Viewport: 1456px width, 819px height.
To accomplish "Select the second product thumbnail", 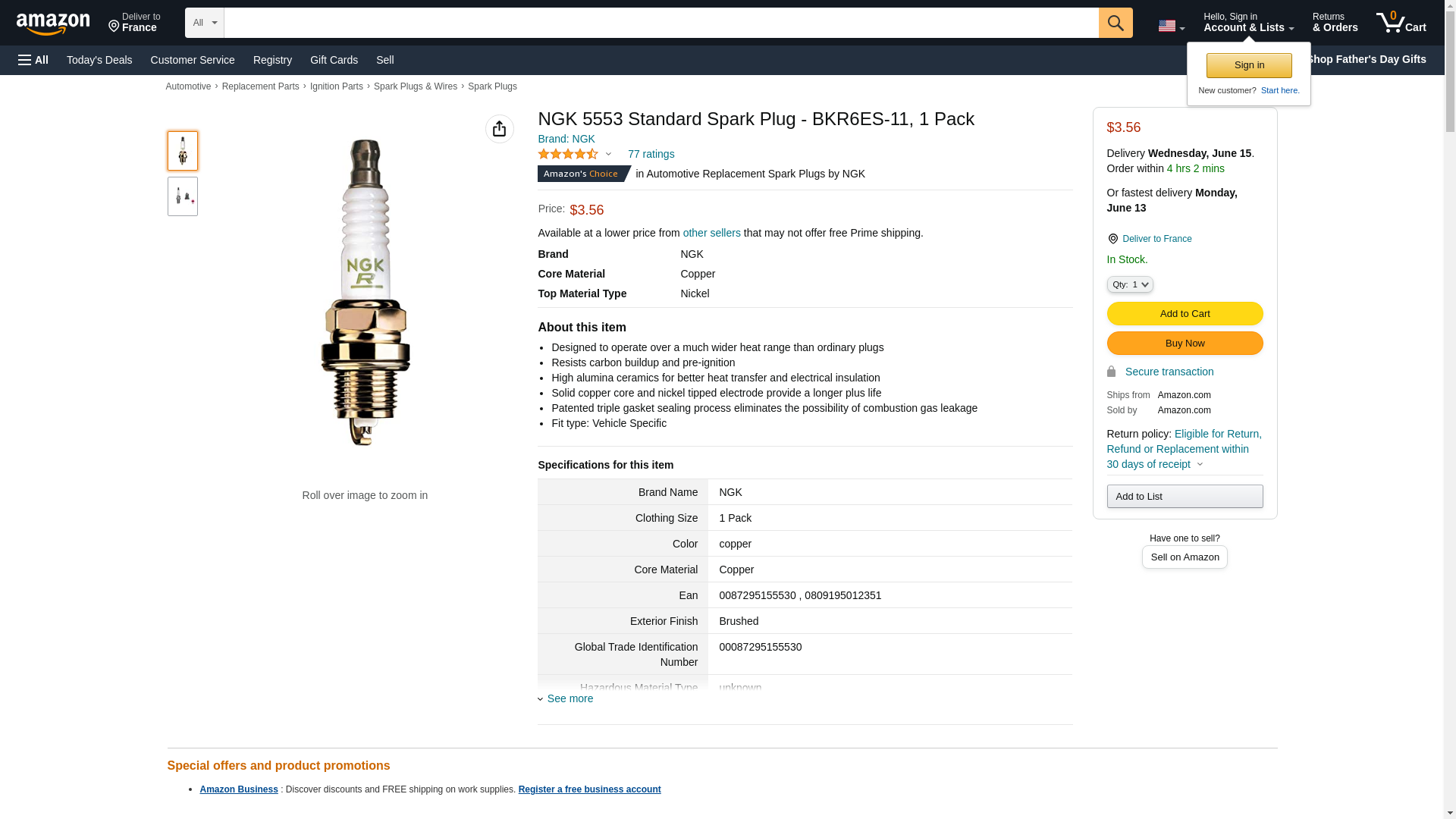I will pyautogui.click(x=182, y=196).
